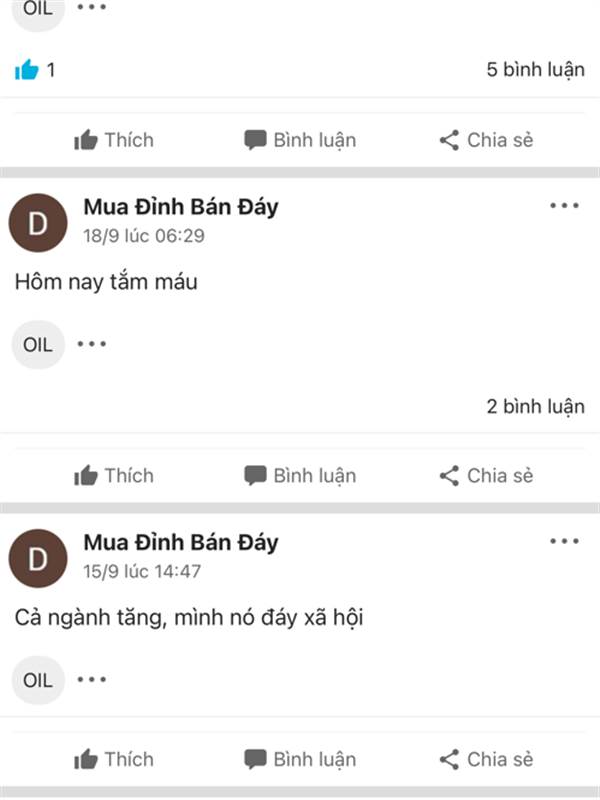Open Bình luận on the topmost post
This screenshot has height=800, width=600.
[x=300, y=140]
